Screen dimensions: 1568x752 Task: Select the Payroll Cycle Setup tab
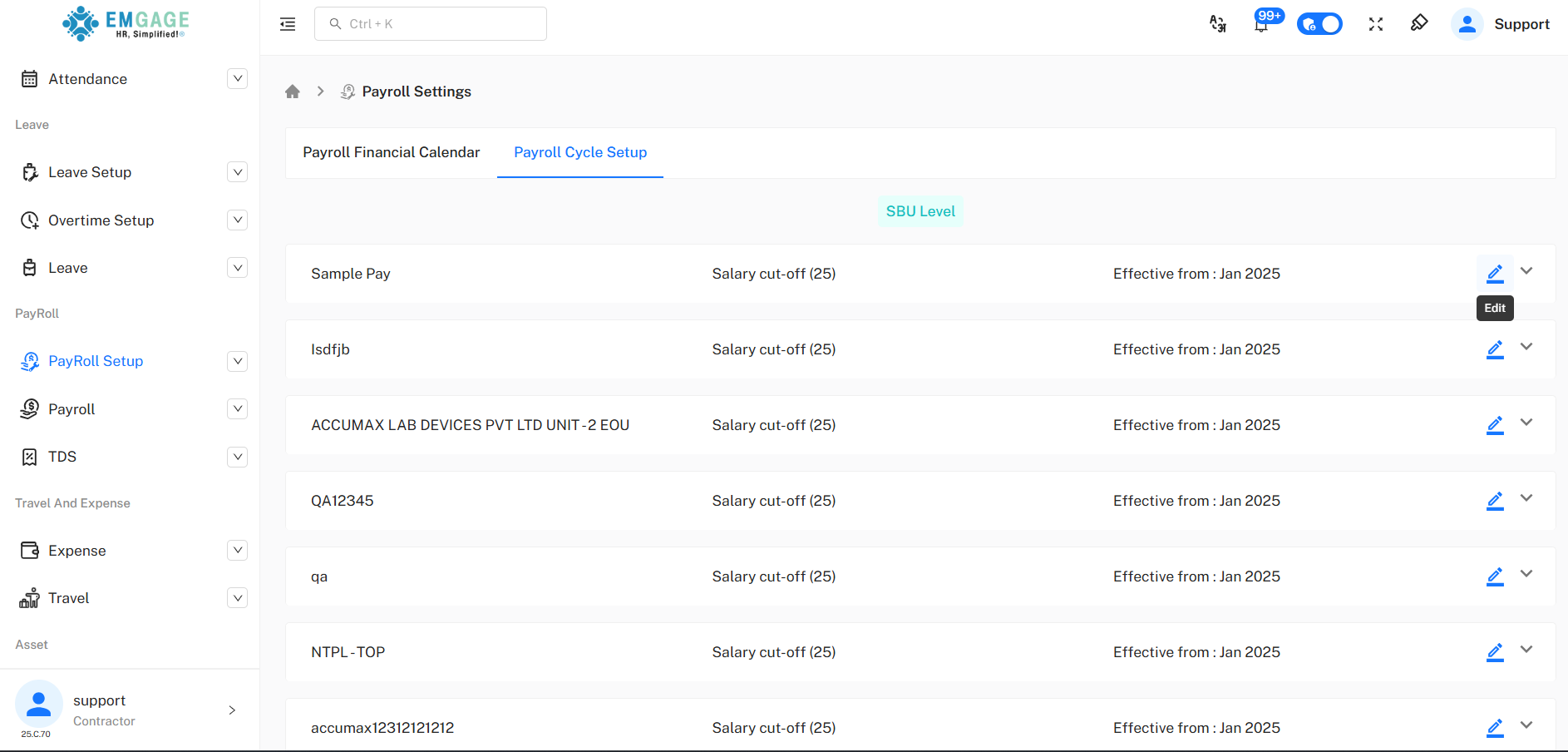pyautogui.click(x=579, y=152)
